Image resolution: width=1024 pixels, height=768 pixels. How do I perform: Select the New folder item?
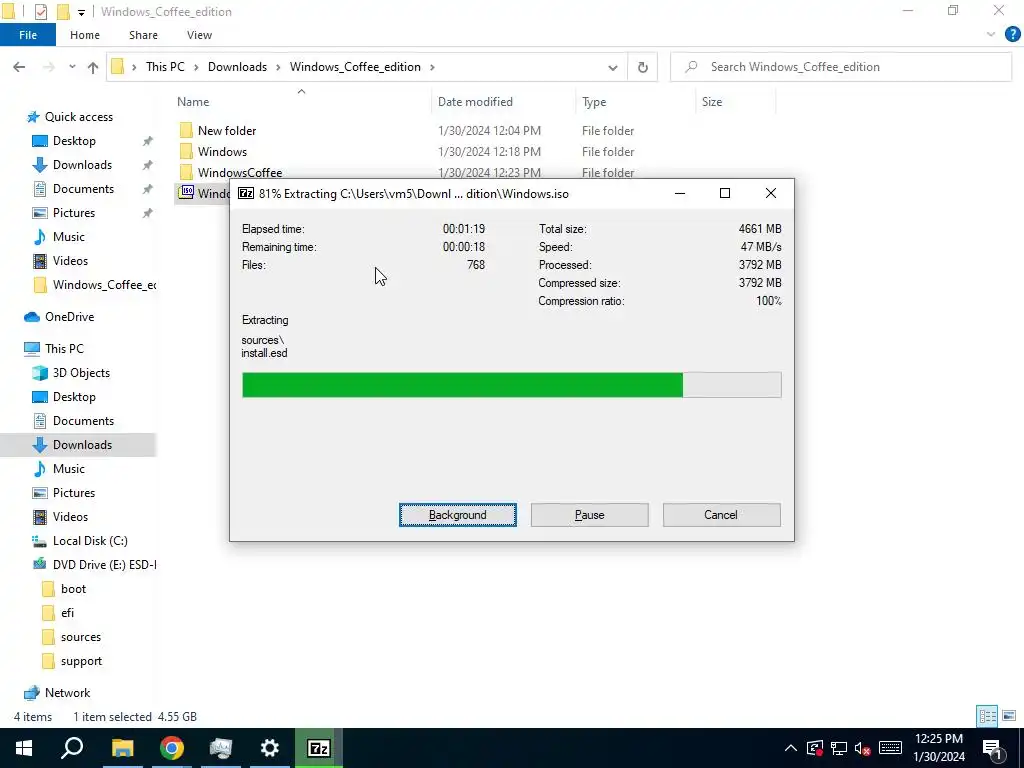click(x=227, y=131)
